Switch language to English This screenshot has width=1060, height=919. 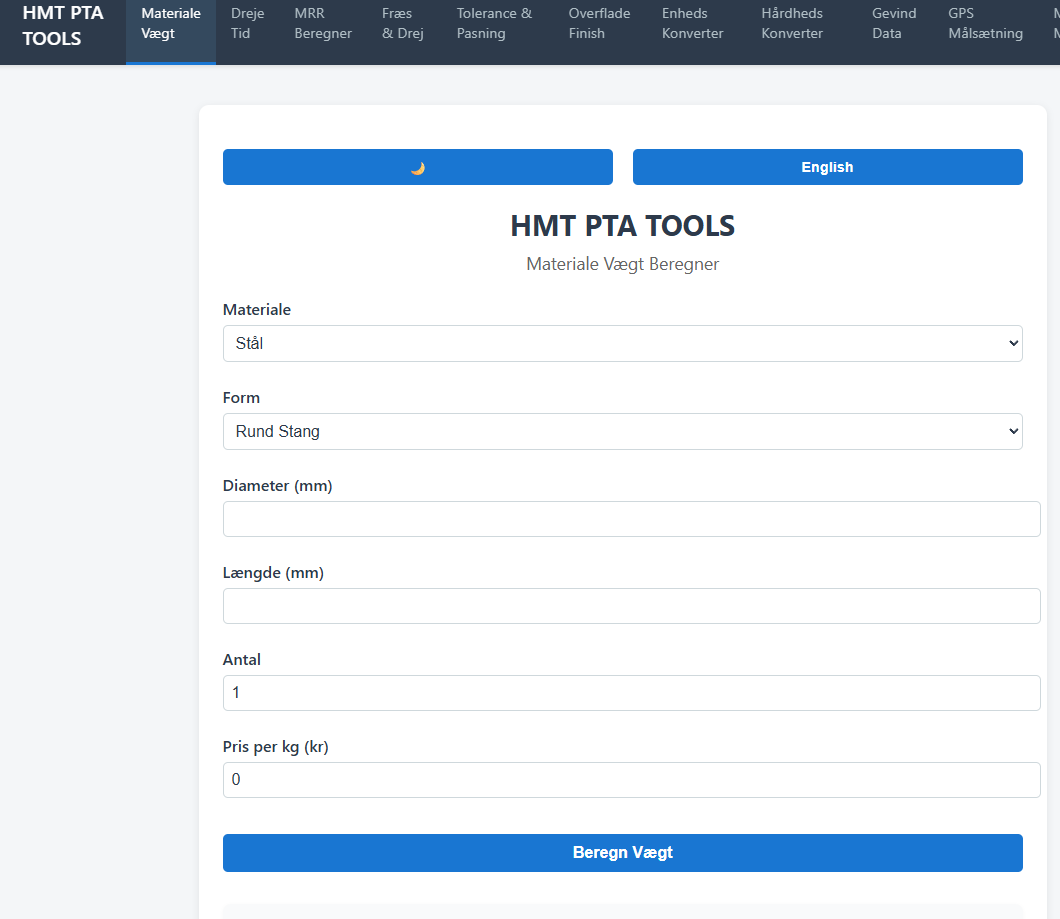coord(827,167)
